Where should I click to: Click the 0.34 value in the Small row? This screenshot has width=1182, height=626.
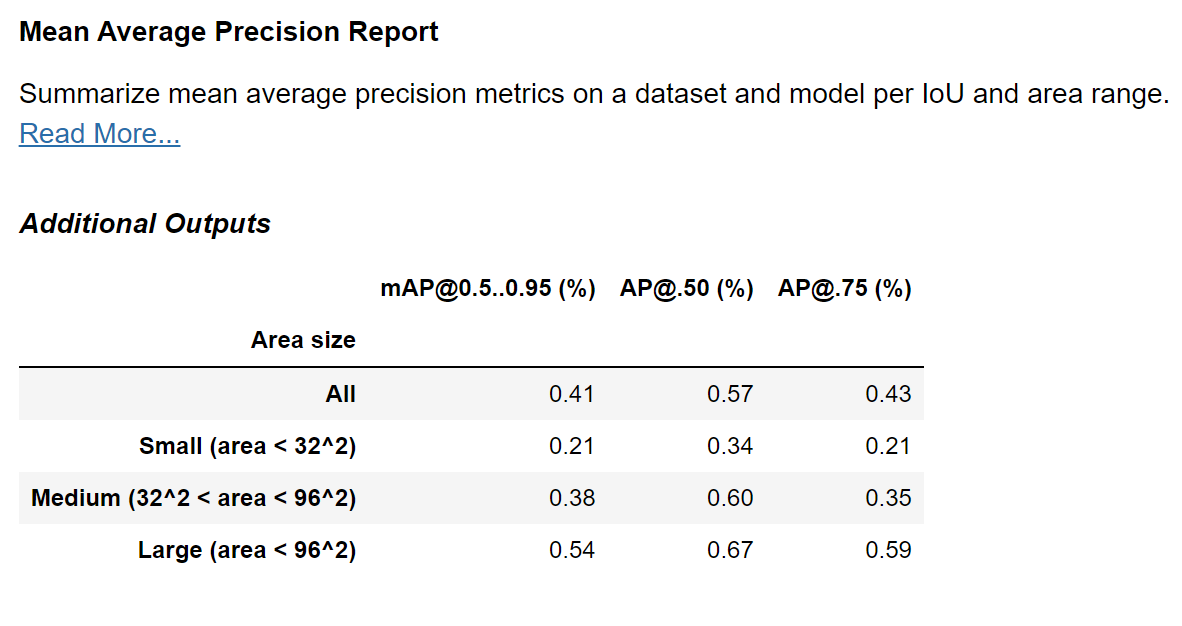pos(730,446)
